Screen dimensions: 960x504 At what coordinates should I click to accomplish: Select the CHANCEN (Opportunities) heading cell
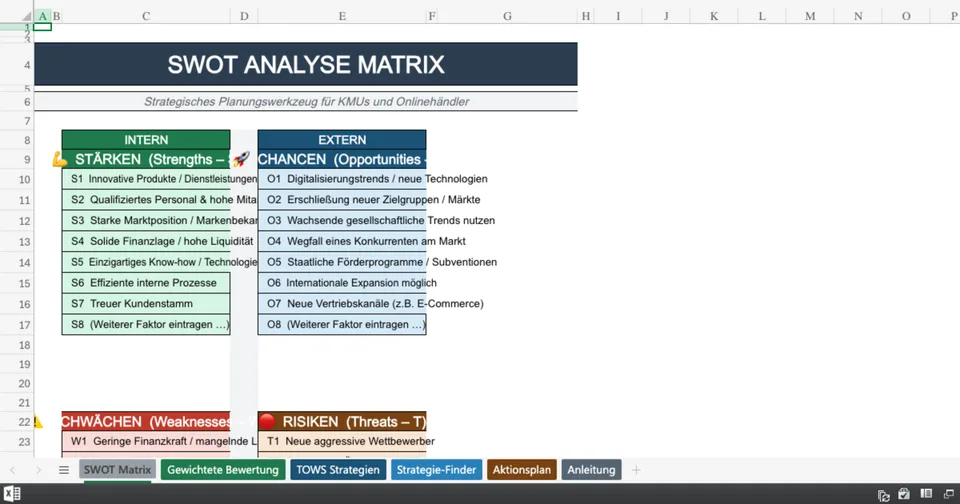click(x=342, y=159)
